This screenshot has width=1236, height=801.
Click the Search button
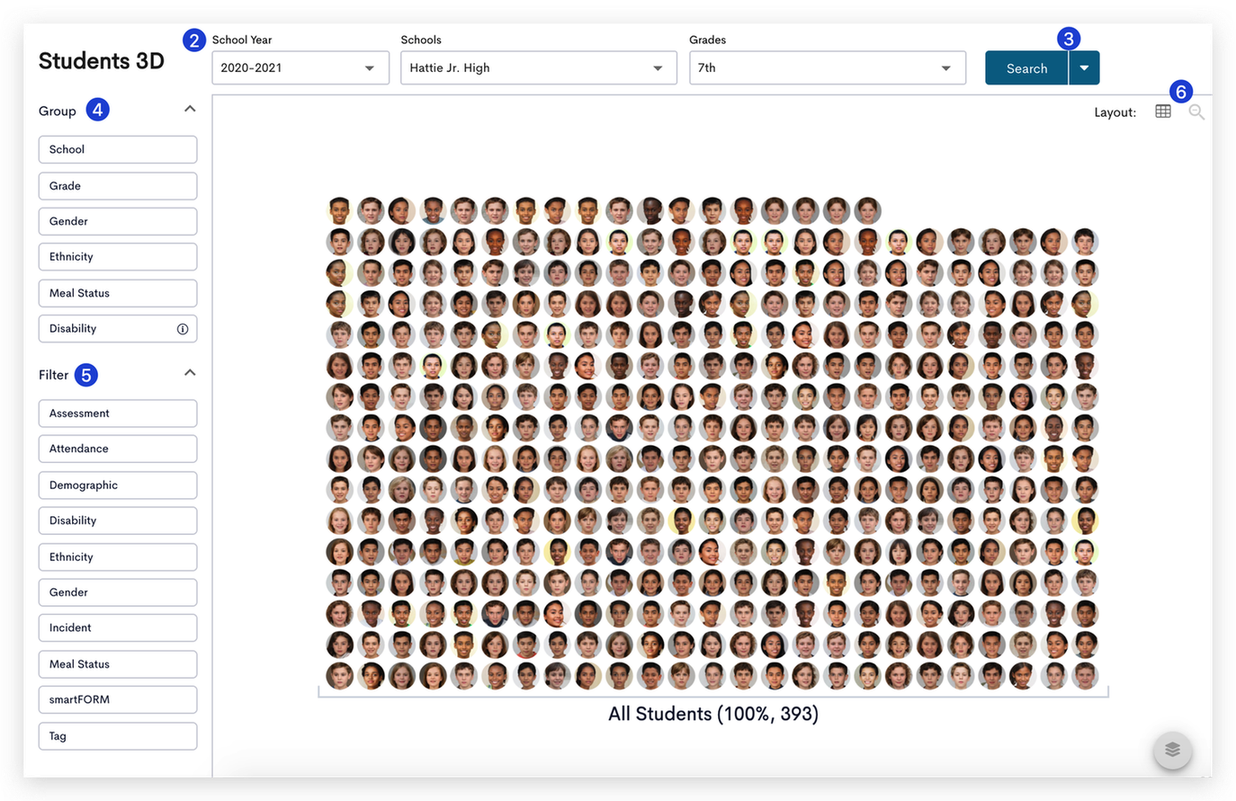pyautogui.click(x=1026, y=68)
